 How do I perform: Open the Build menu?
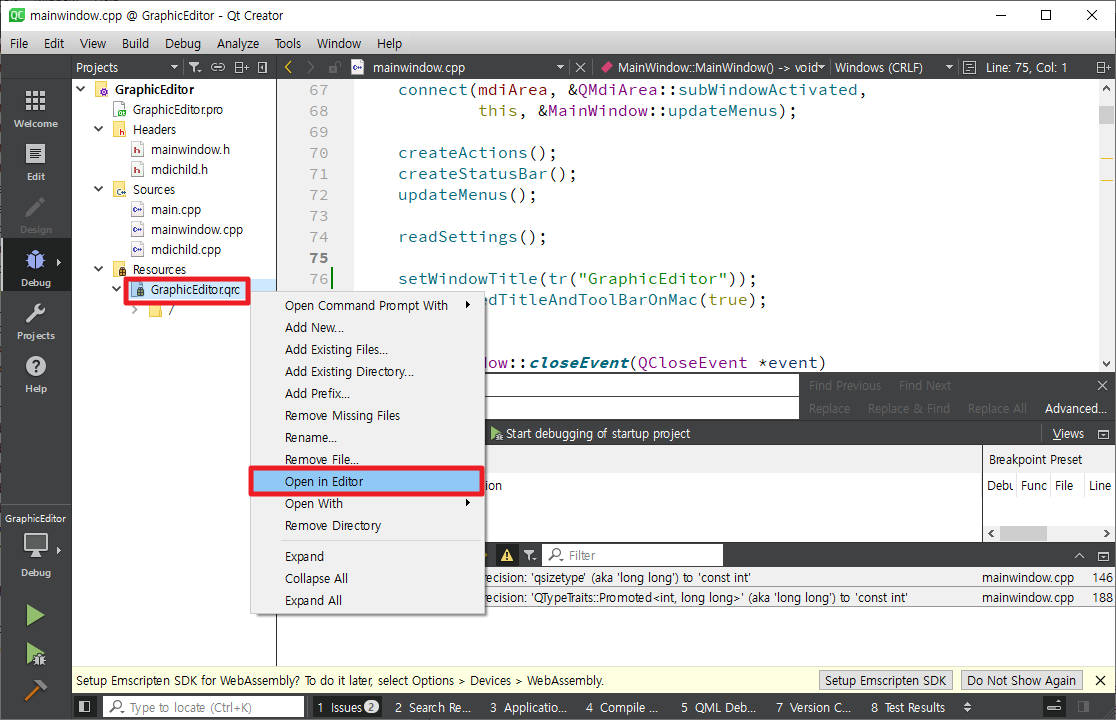pyautogui.click(x=135, y=43)
